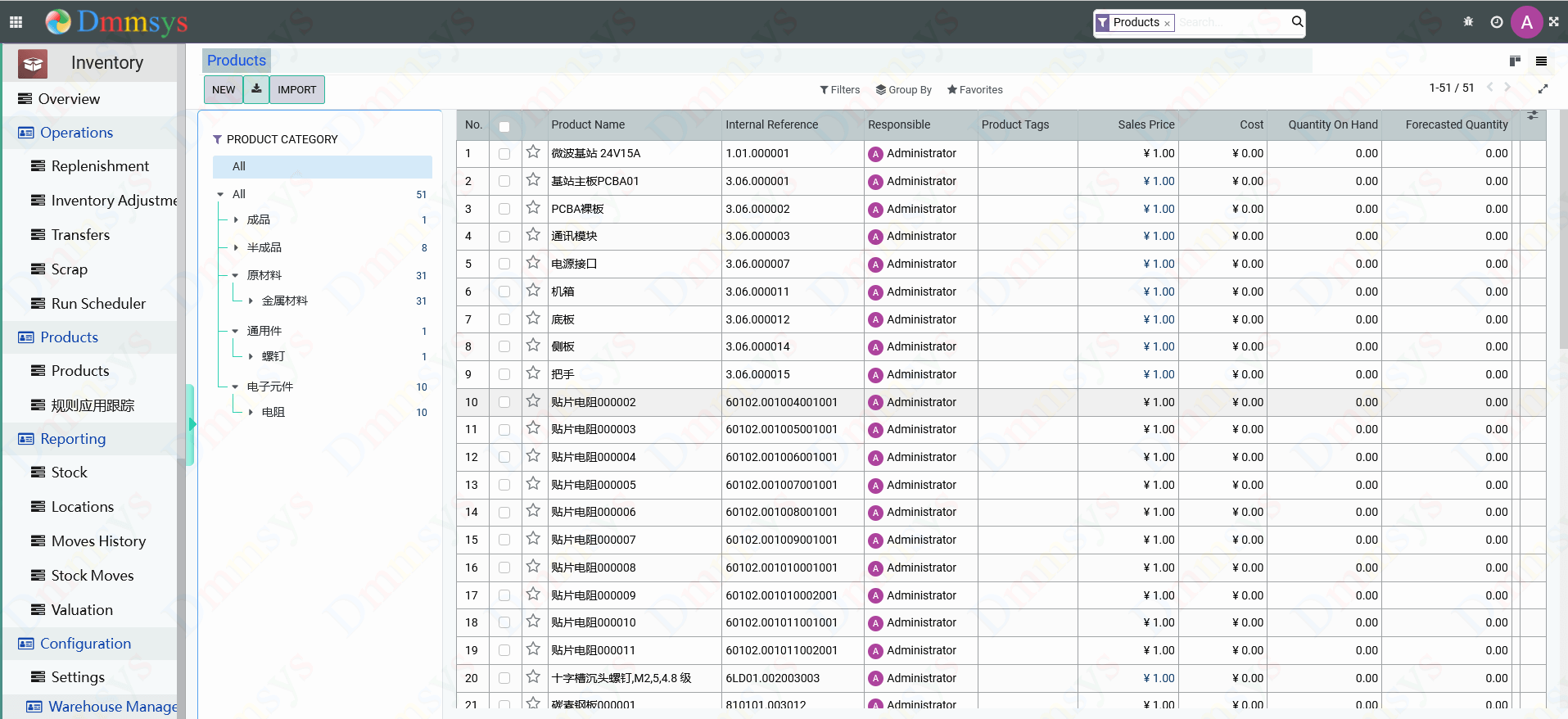This screenshot has width=1568, height=719.
Task: Open the clock activities icon
Action: click(x=1497, y=22)
